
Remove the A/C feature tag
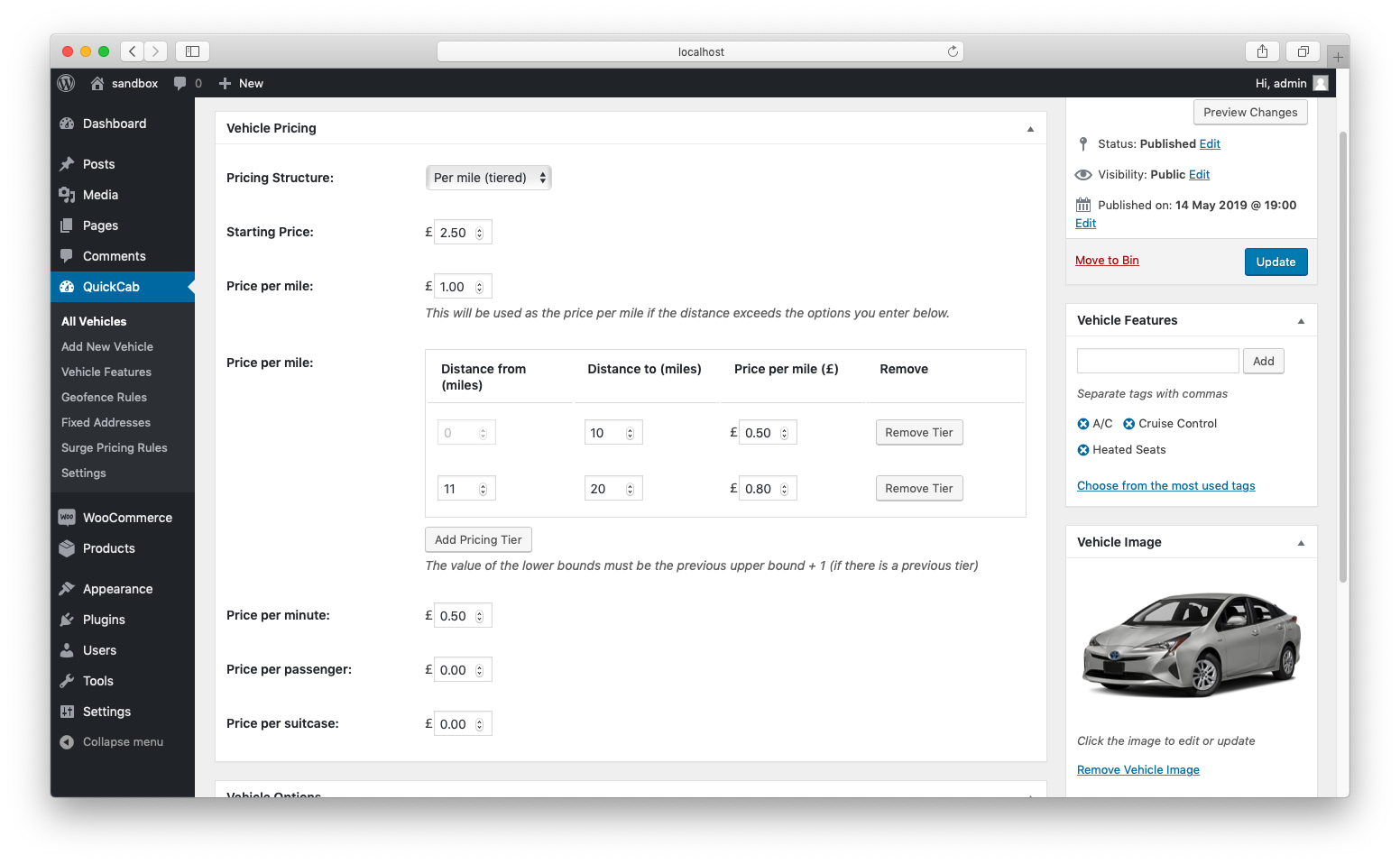pyautogui.click(x=1083, y=424)
